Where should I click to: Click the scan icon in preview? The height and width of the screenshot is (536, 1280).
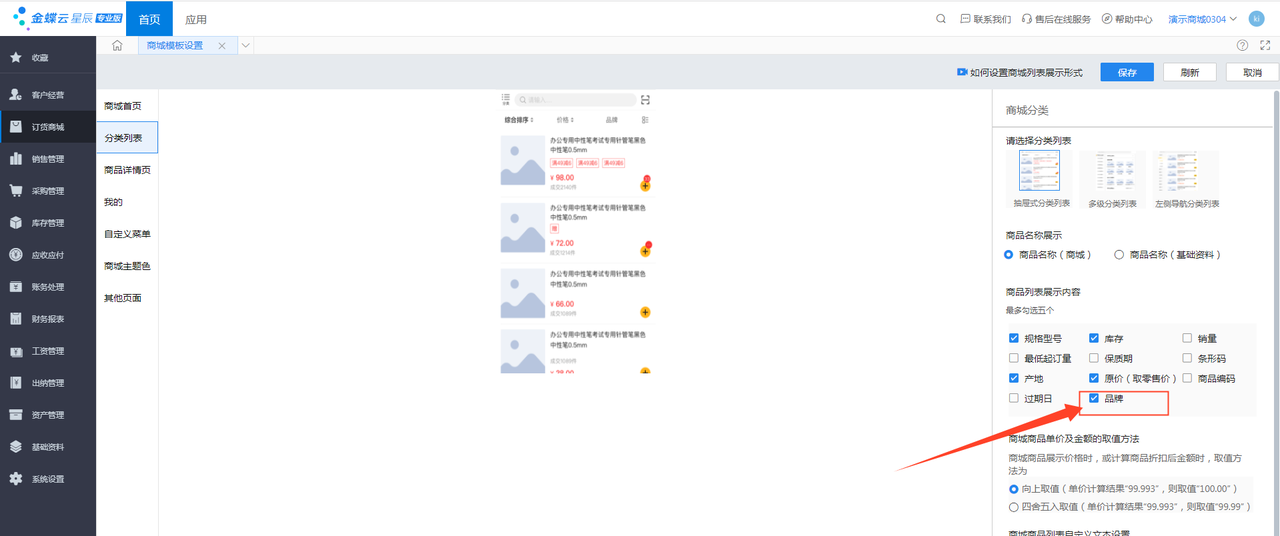646,99
